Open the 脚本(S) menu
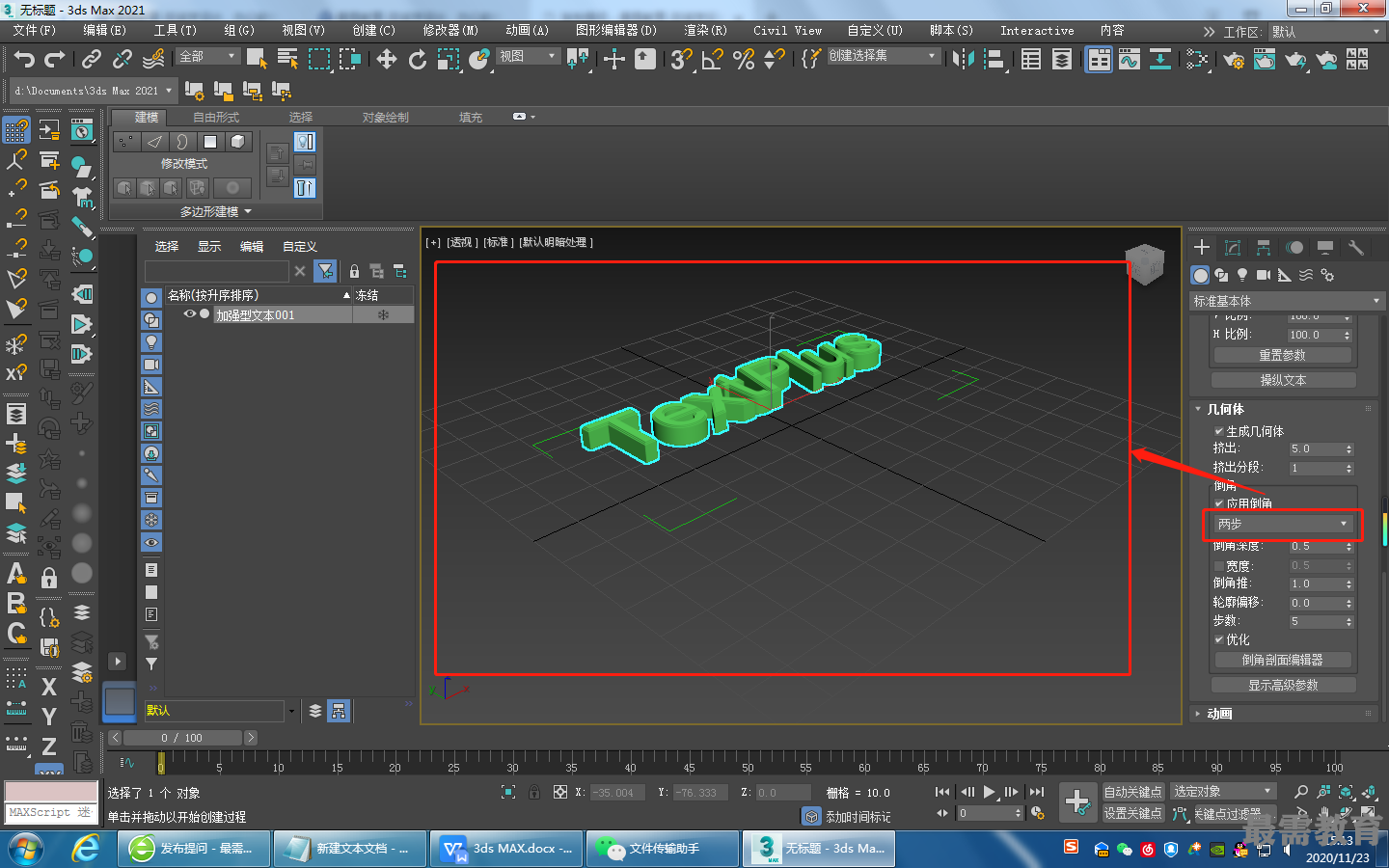The width and height of the screenshot is (1389, 868). click(951, 31)
